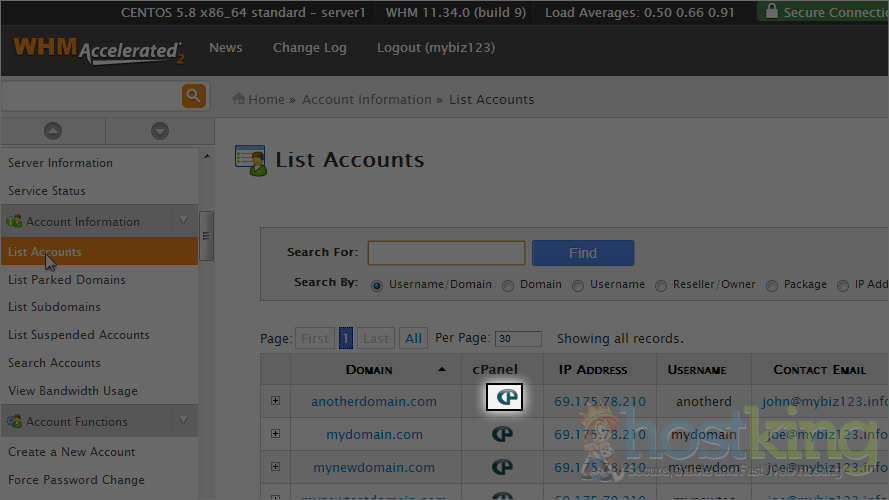
Task: Open cPanel icon for anotherdomain.com
Action: [504, 399]
